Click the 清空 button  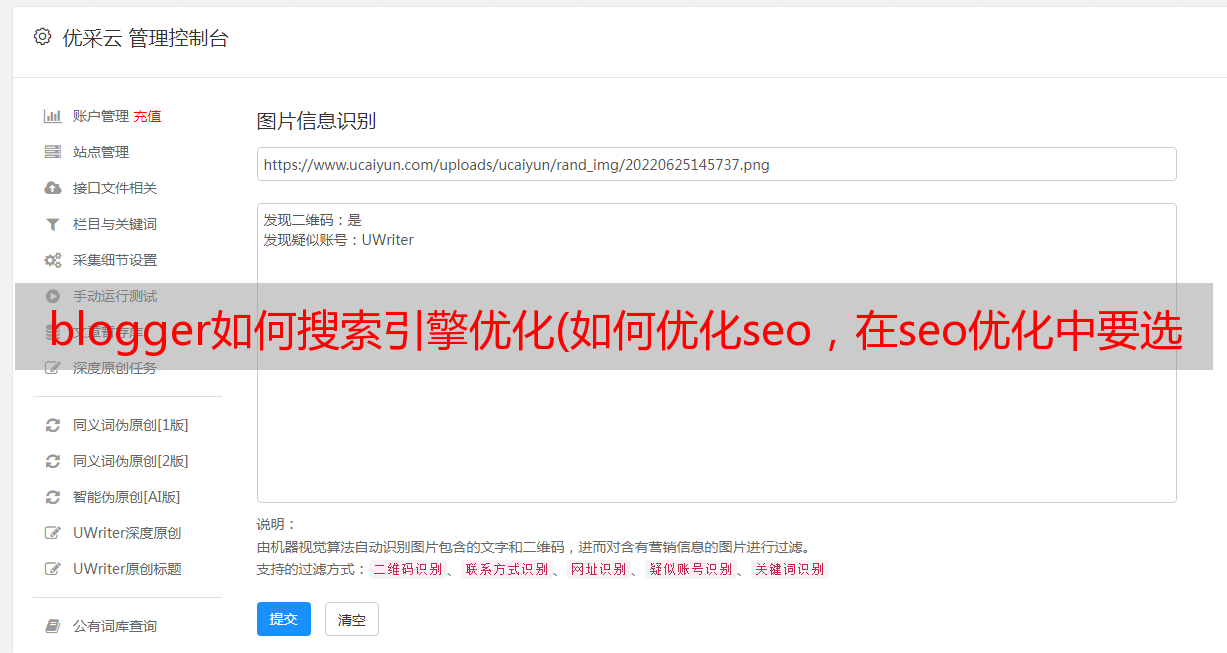click(352, 620)
